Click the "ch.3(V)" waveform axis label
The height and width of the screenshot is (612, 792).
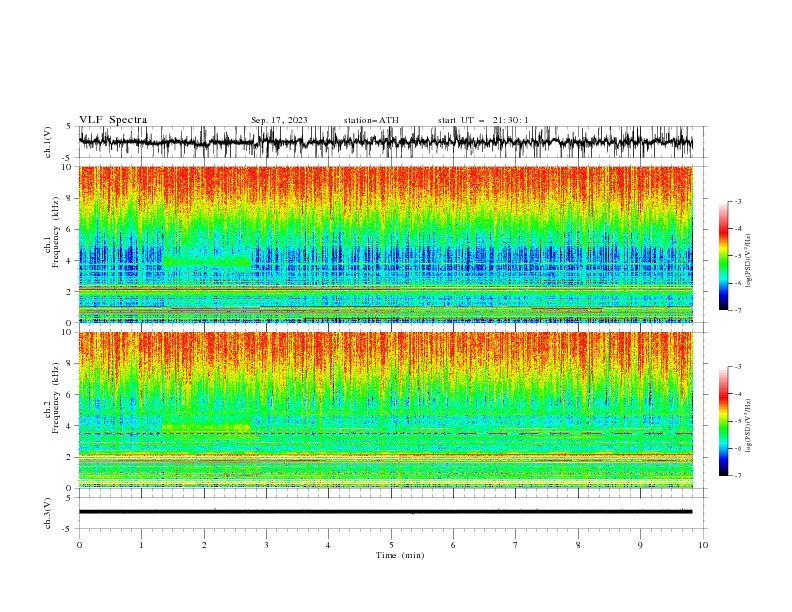(x=48, y=513)
